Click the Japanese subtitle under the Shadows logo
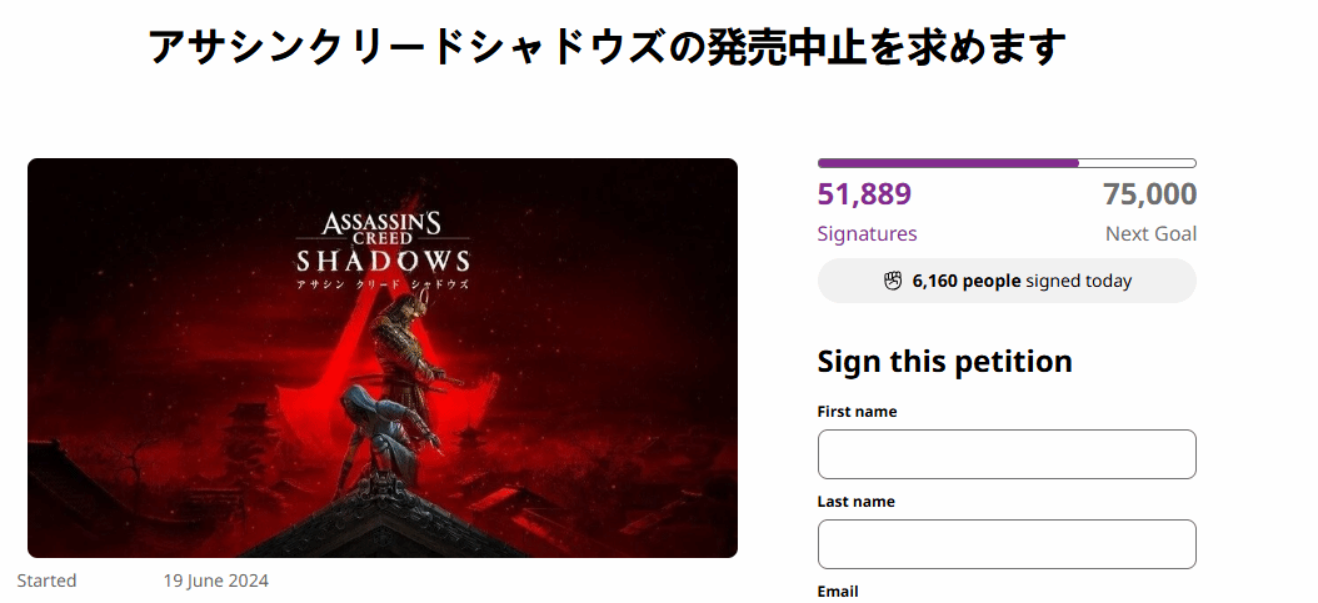The width and height of the screenshot is (1318, 603). pyautogui.click(x=382, y=284)
